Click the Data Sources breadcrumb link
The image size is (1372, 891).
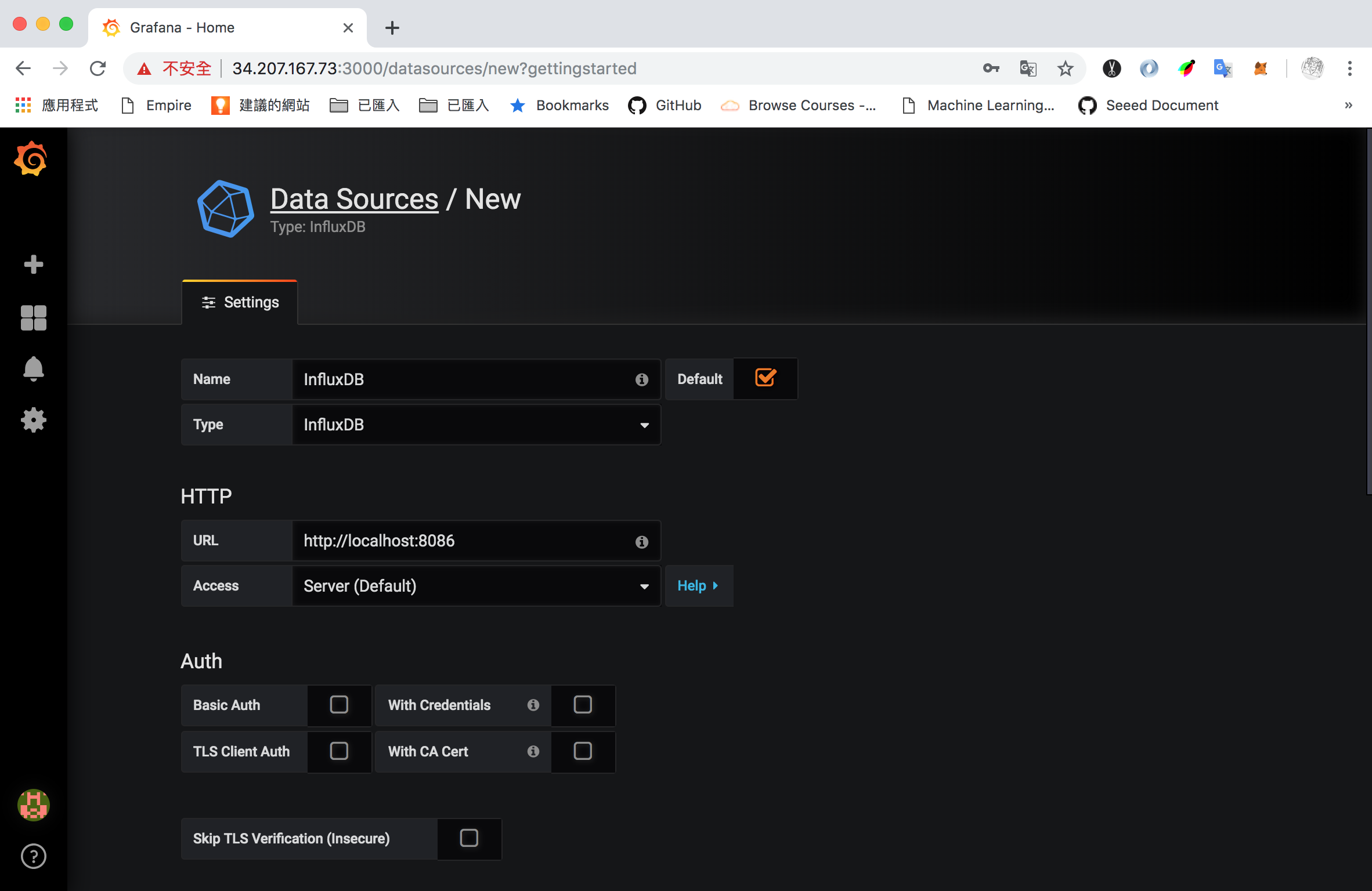pos(355,199)
